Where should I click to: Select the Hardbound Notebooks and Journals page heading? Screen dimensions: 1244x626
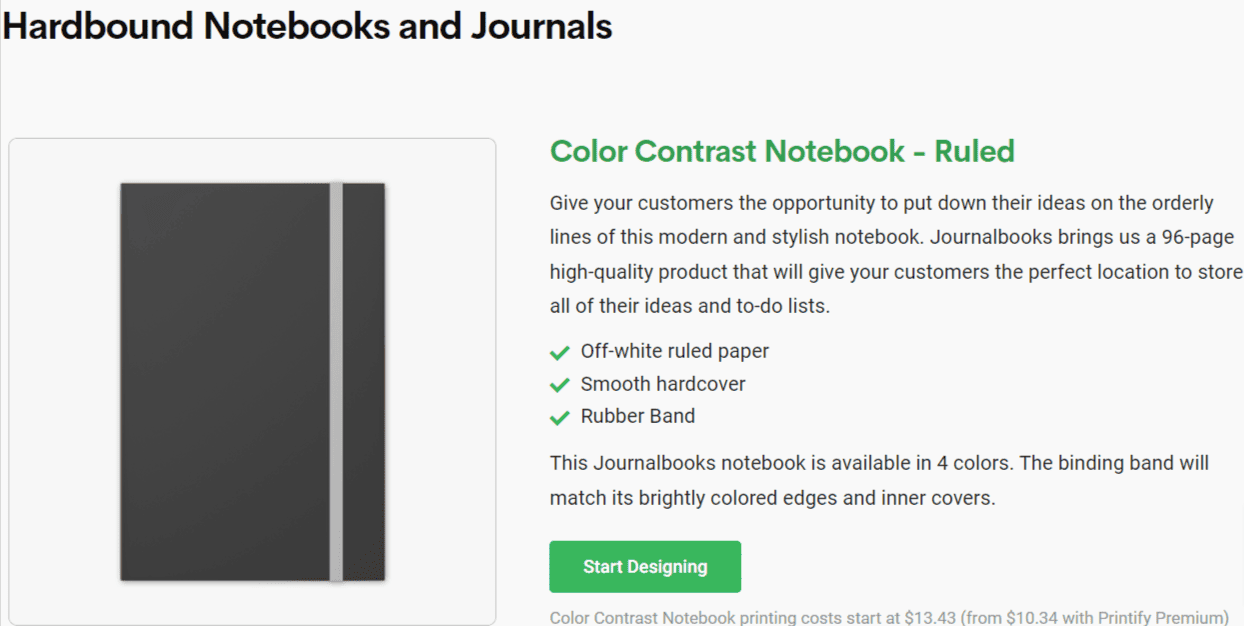tap(306, 26)
